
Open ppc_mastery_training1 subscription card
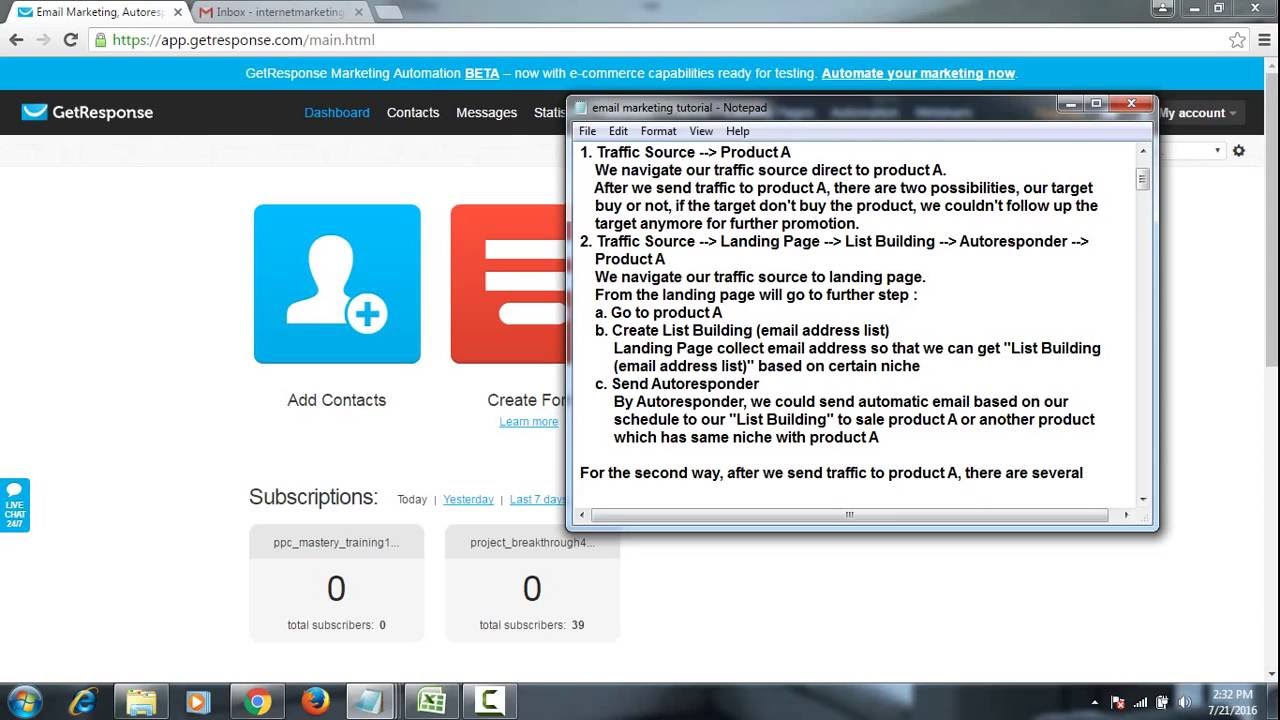(x=336, y=583)
